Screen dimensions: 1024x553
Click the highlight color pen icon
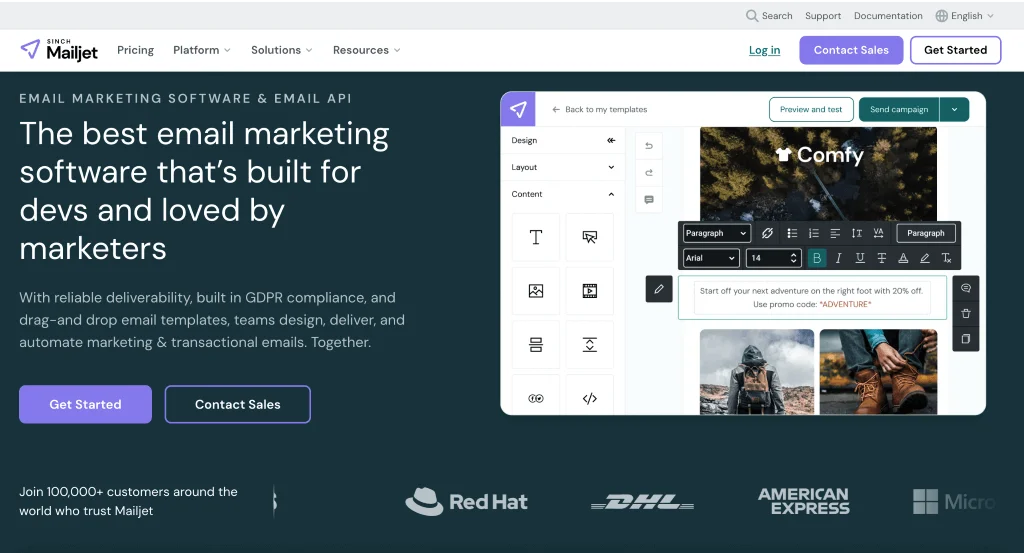point(925,258)
